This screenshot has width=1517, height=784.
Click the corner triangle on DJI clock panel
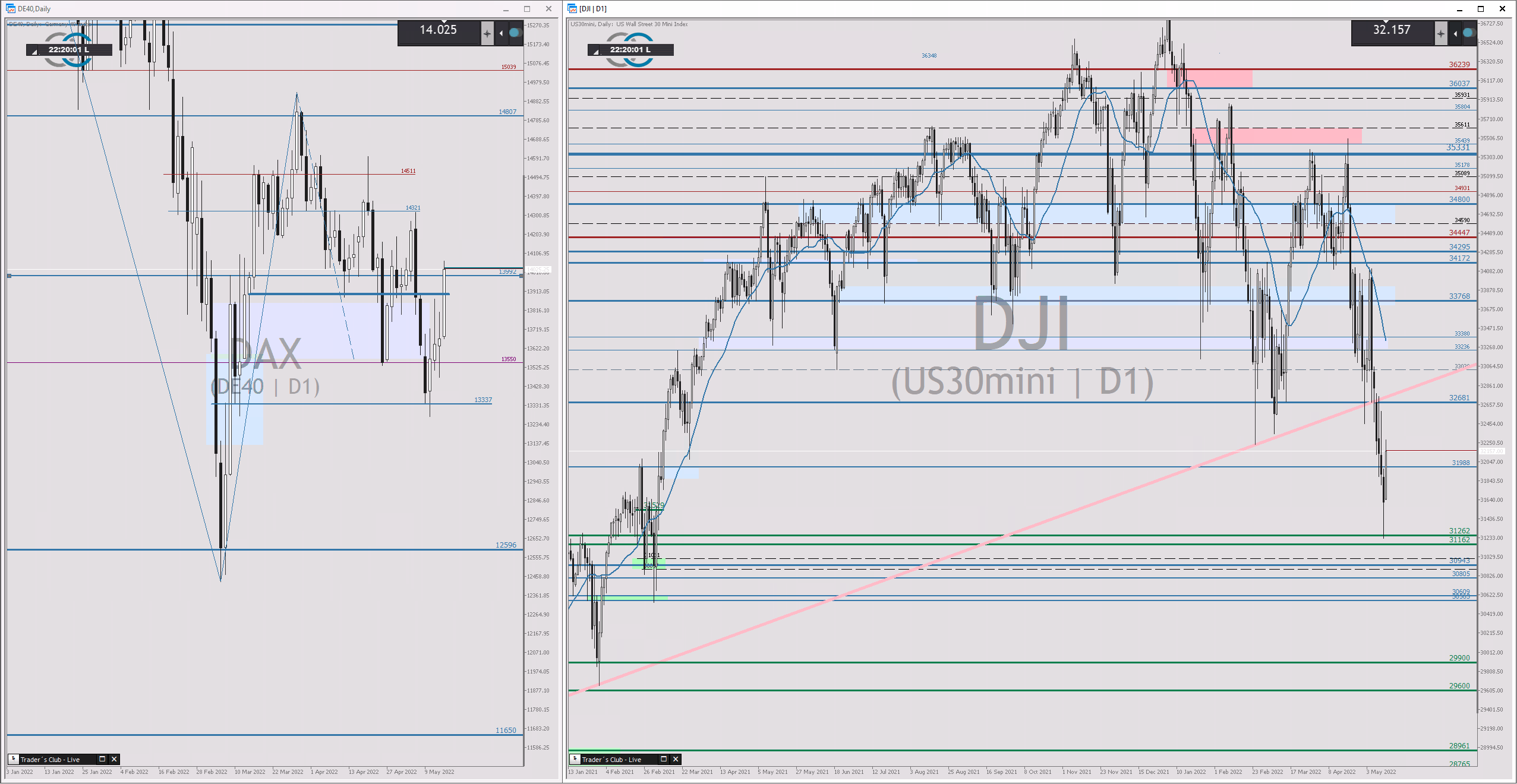tap(595, 52)
